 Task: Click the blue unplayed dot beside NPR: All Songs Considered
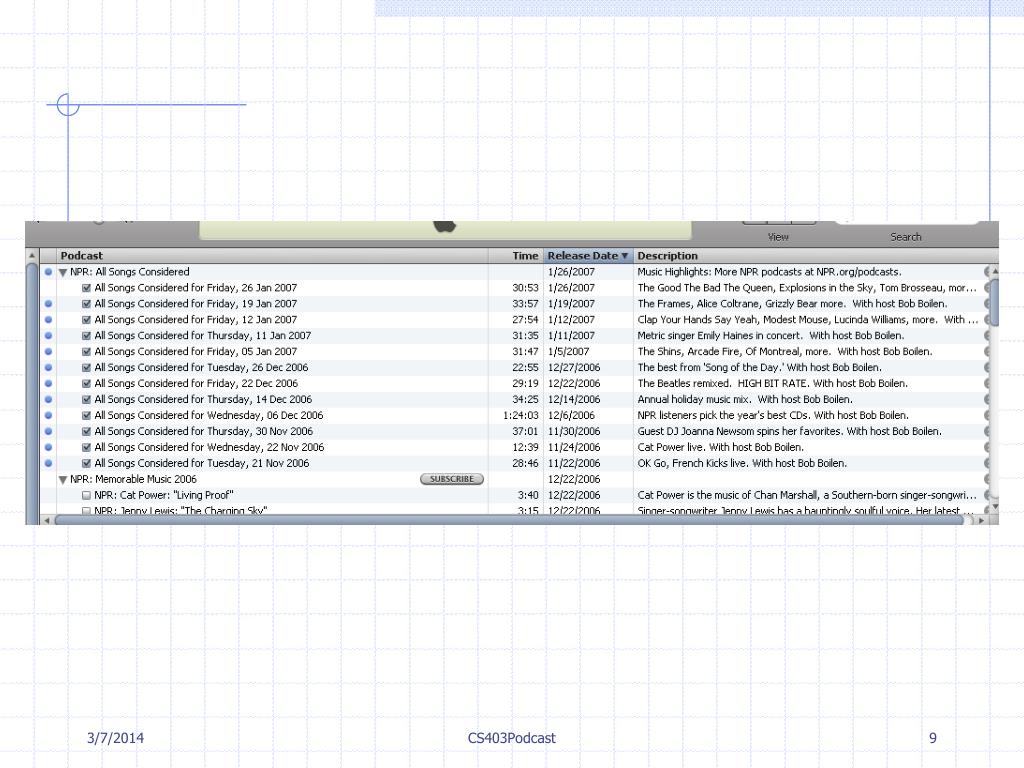pos(48,272)
